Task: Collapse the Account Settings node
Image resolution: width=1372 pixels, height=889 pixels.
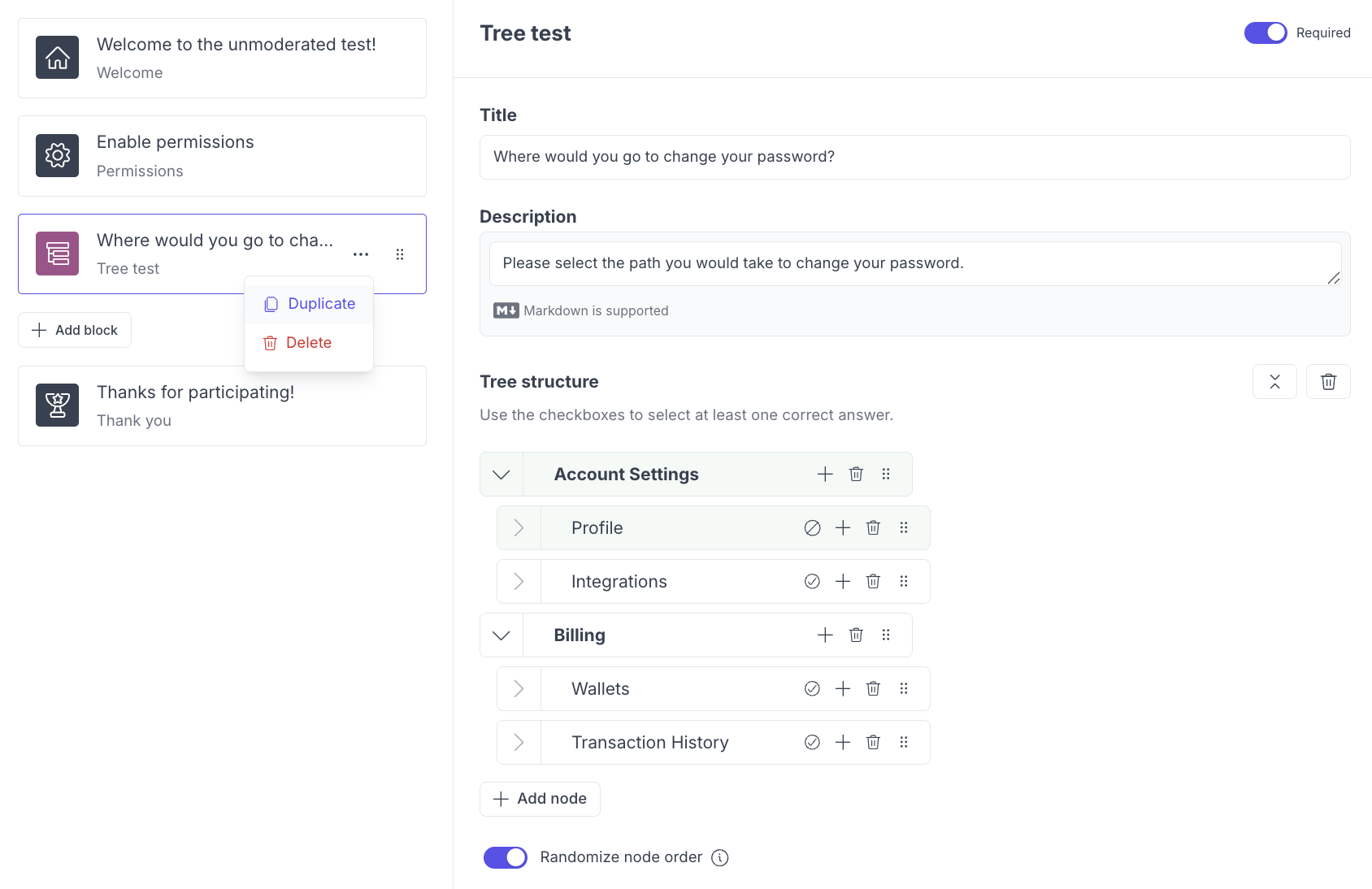Action: pos(501,475)
